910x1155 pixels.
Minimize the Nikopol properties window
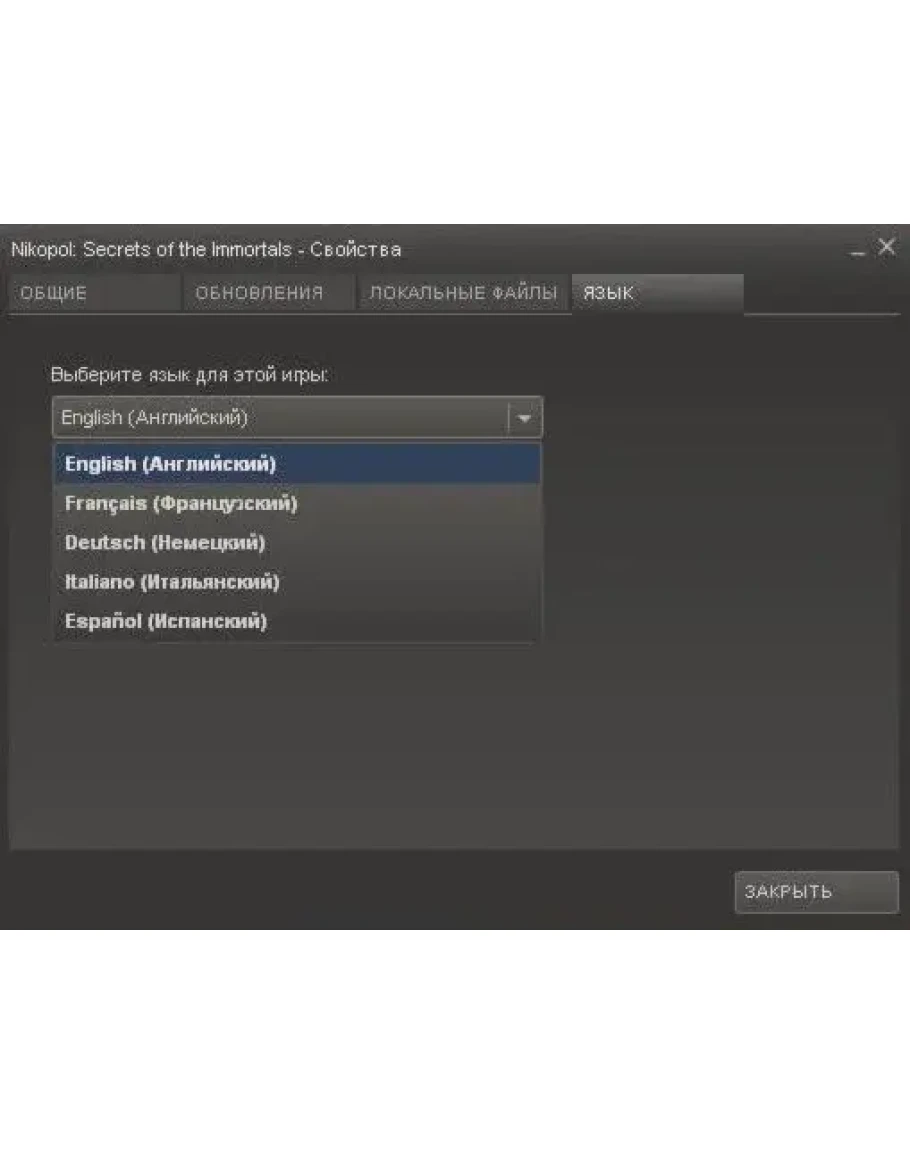point(858,250)
